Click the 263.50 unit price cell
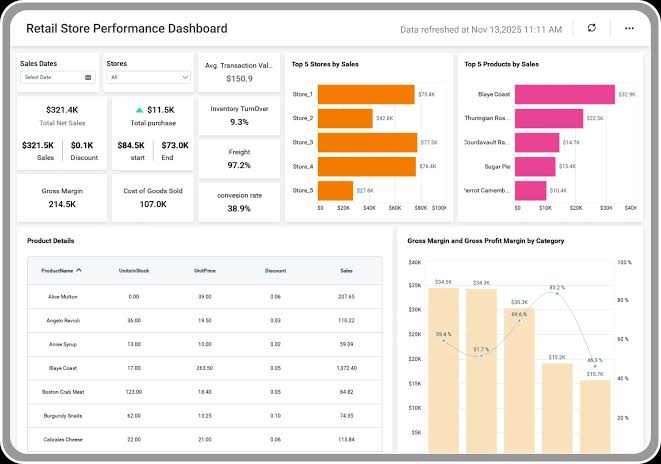661x464 pixels. (x=204, y=368)
